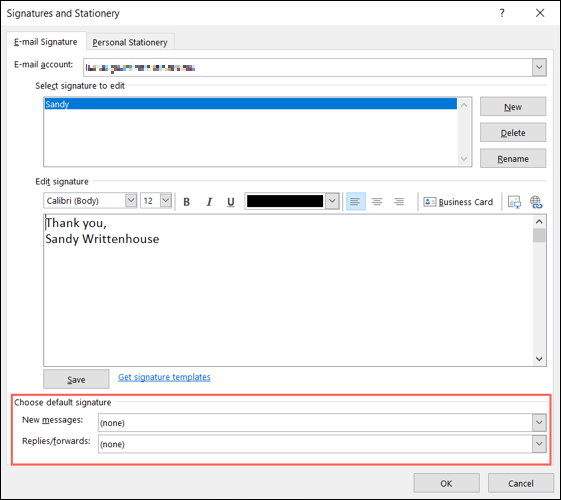Align signature text right
561x500 pixels.
399,201
